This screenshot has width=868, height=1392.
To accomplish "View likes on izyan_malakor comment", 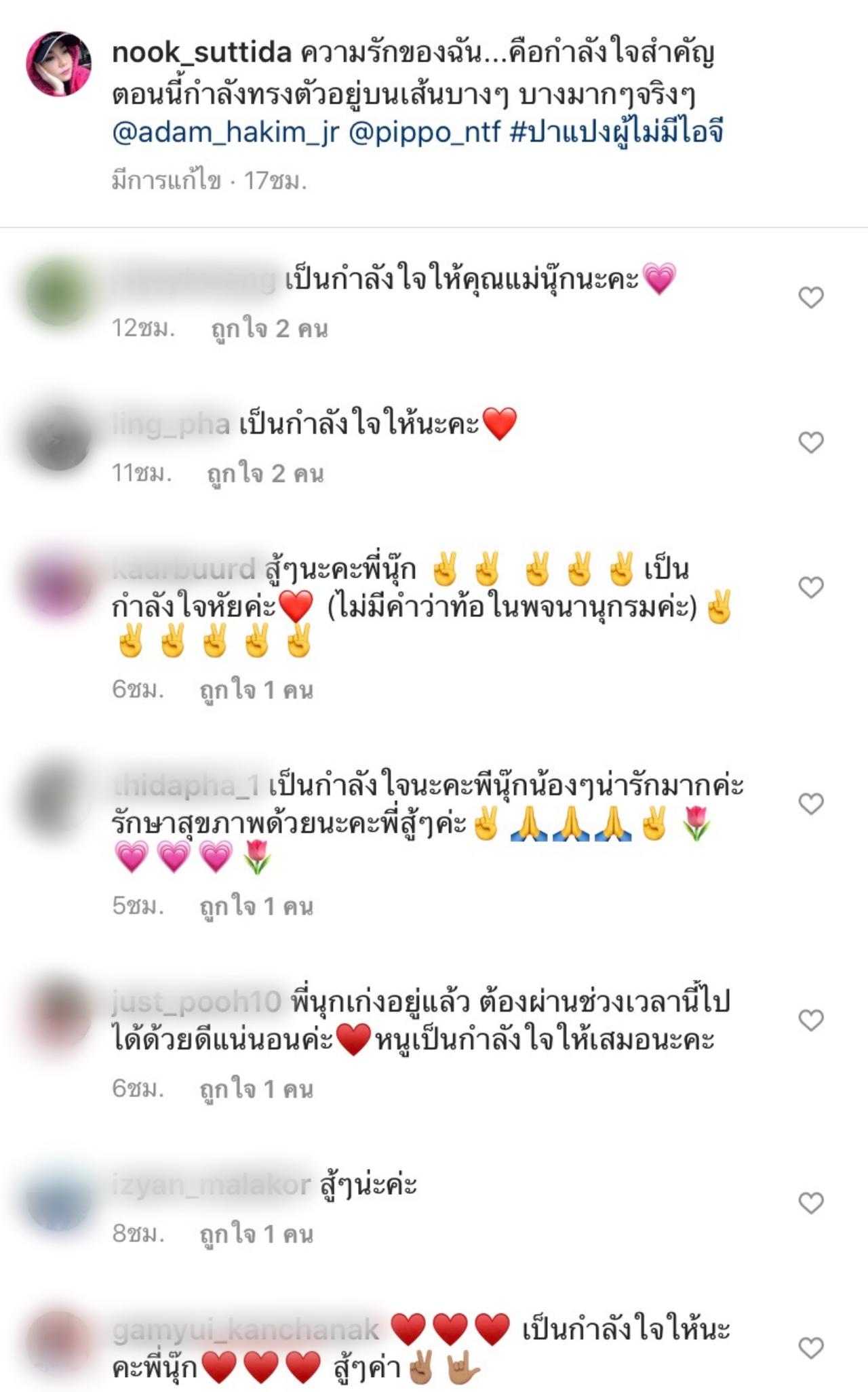I will [256, 1234].
